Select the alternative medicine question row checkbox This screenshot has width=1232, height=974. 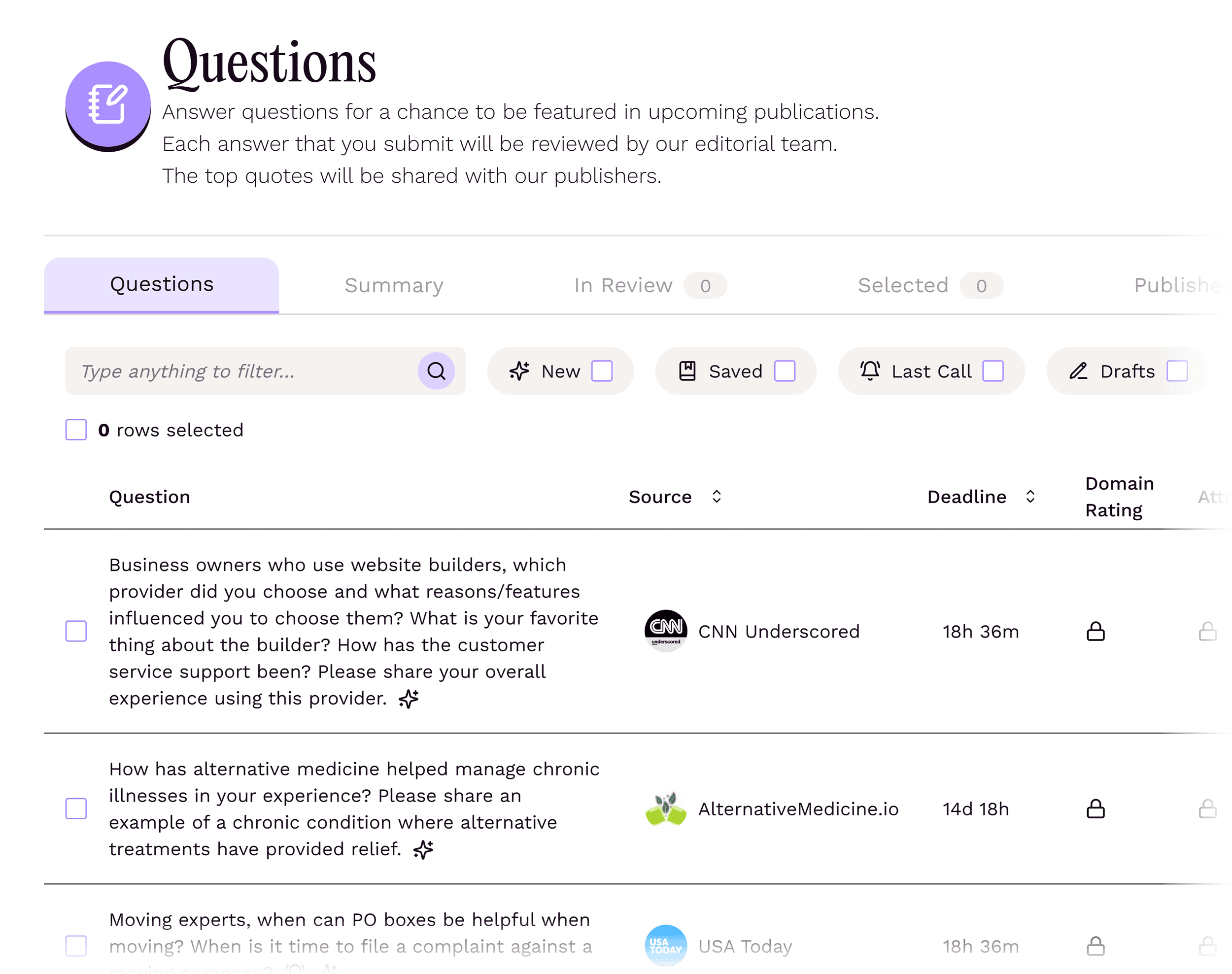pyautogui.click(x=76, y=808)
